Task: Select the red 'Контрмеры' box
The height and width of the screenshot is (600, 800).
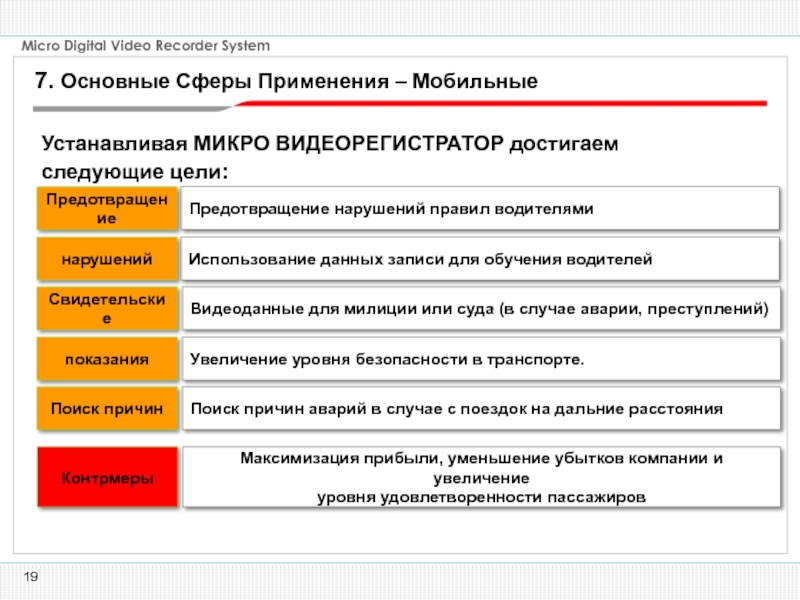Action: point(107,477)
